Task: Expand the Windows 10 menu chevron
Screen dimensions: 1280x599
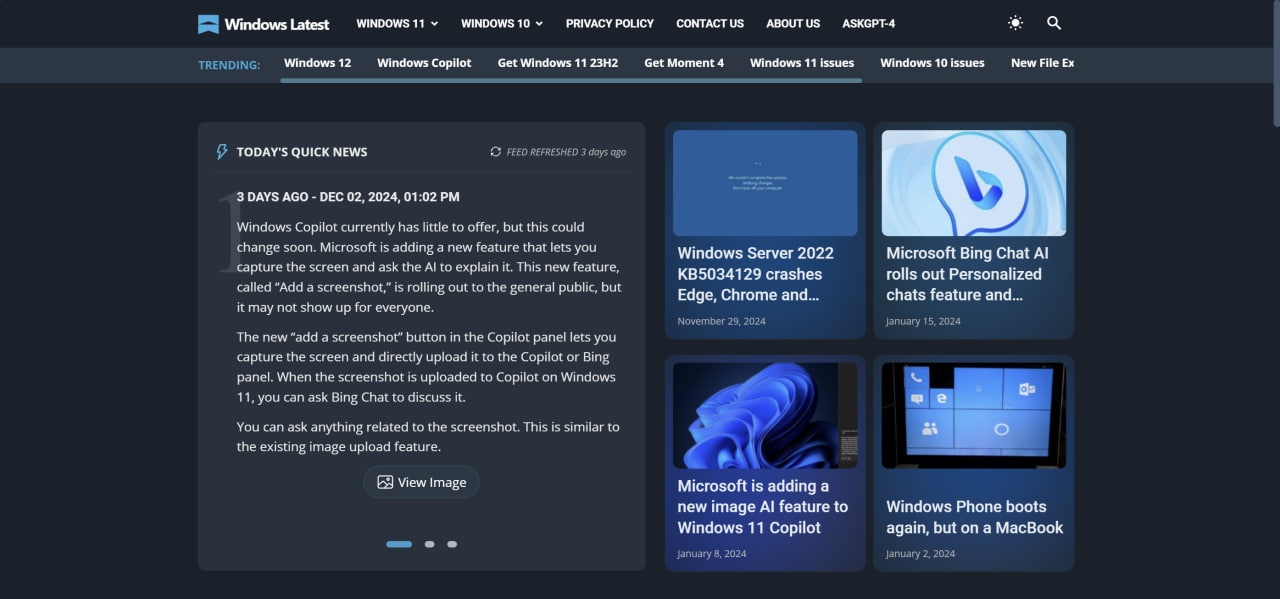Action: point(539,24)
